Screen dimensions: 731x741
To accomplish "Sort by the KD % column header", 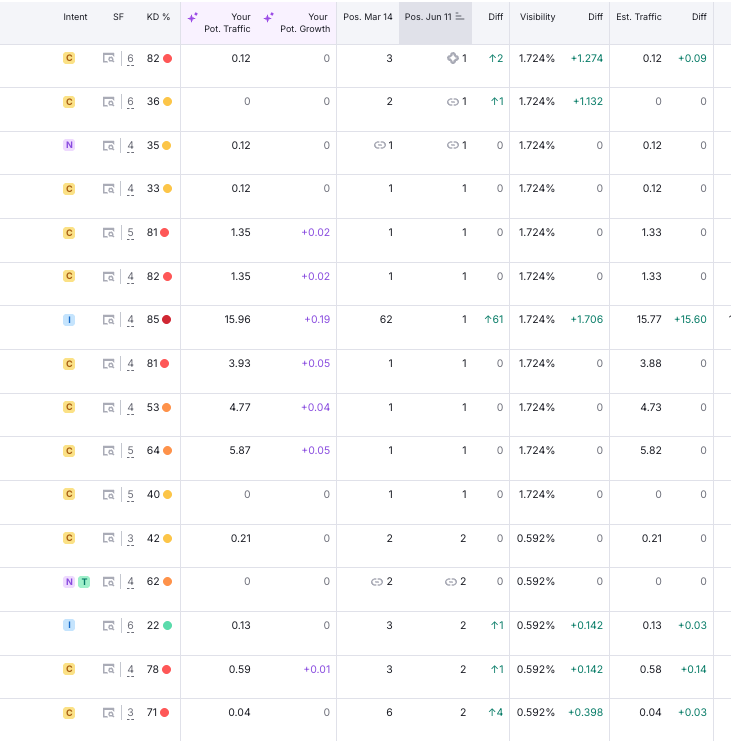I will pyautogui.click(x=158, y=17).
